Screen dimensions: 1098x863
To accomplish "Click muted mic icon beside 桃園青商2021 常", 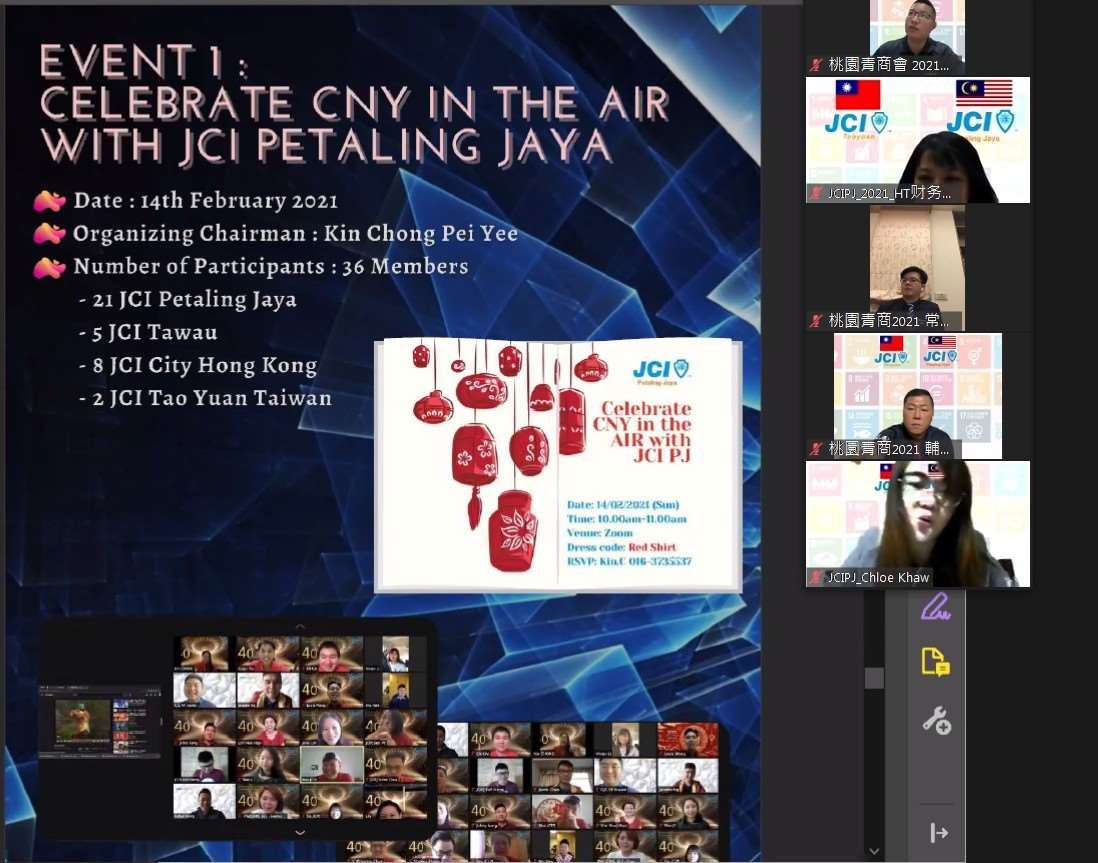I will pos(816,321).
